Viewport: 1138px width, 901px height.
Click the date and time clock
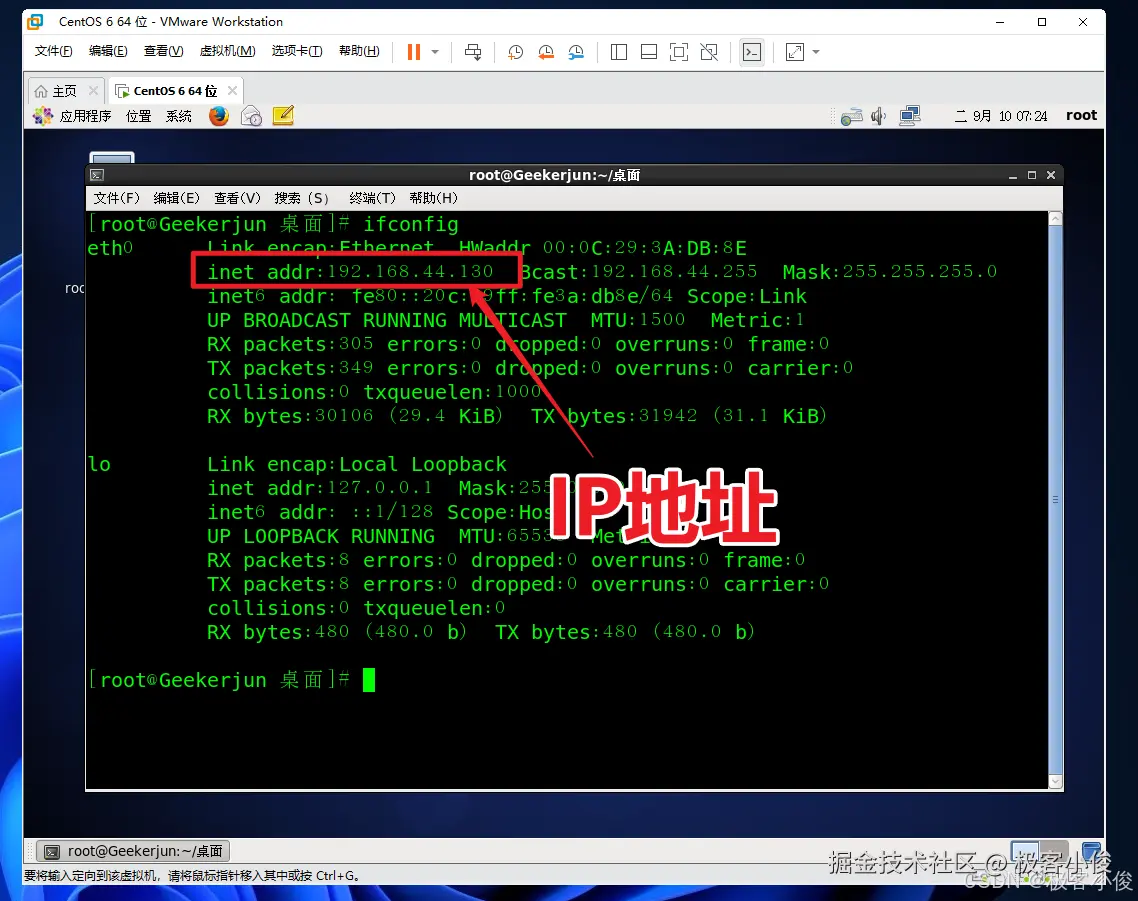point(1001,116)
